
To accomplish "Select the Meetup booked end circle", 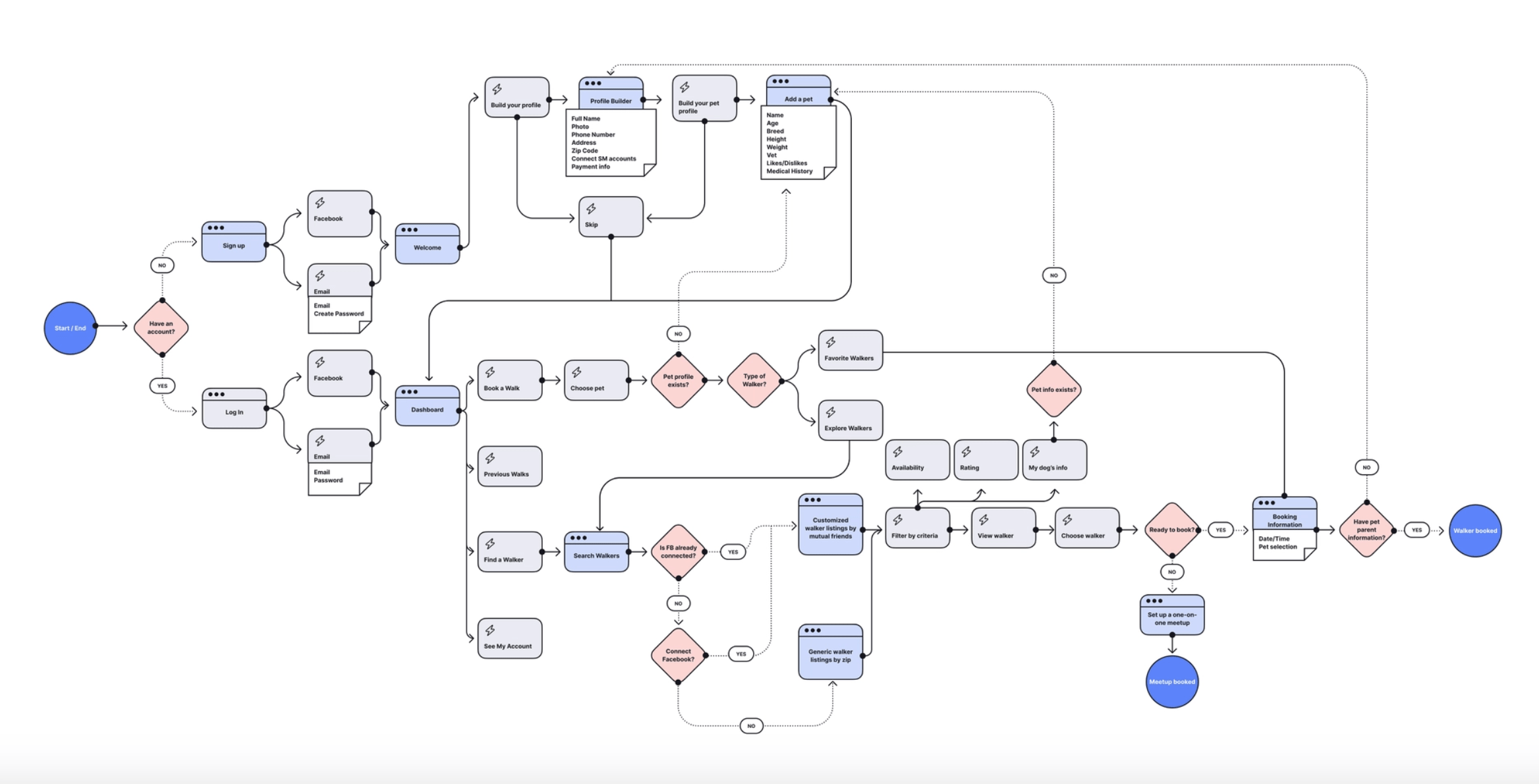I will (1172, 682).
